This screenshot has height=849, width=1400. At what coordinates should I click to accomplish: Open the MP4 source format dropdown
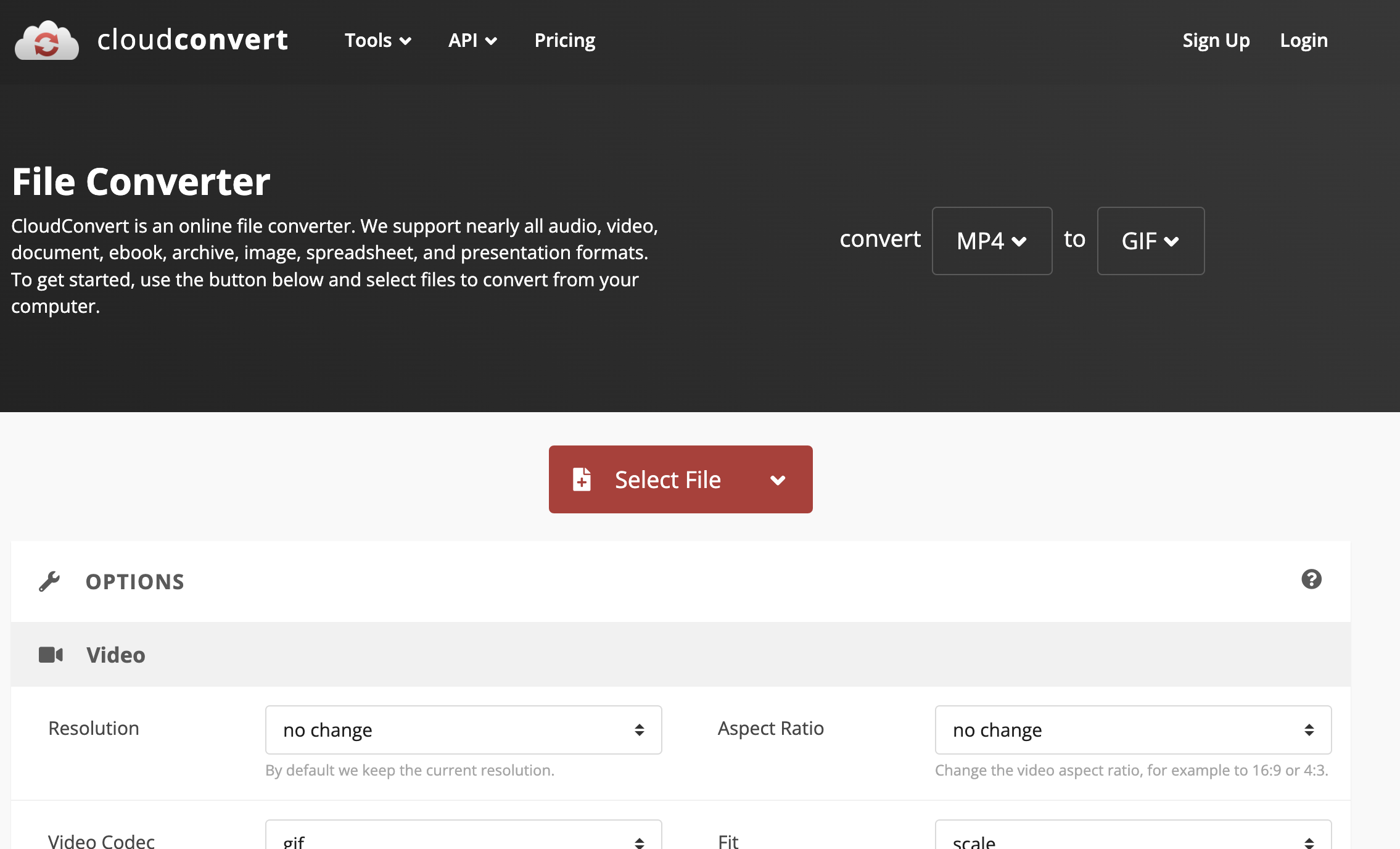click(991, 241)
